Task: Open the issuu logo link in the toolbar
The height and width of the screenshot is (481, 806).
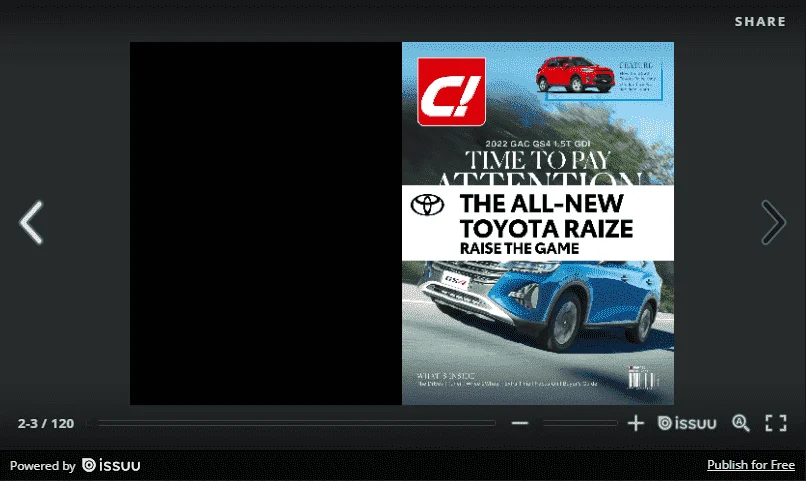Action: [x=687, y=423]
